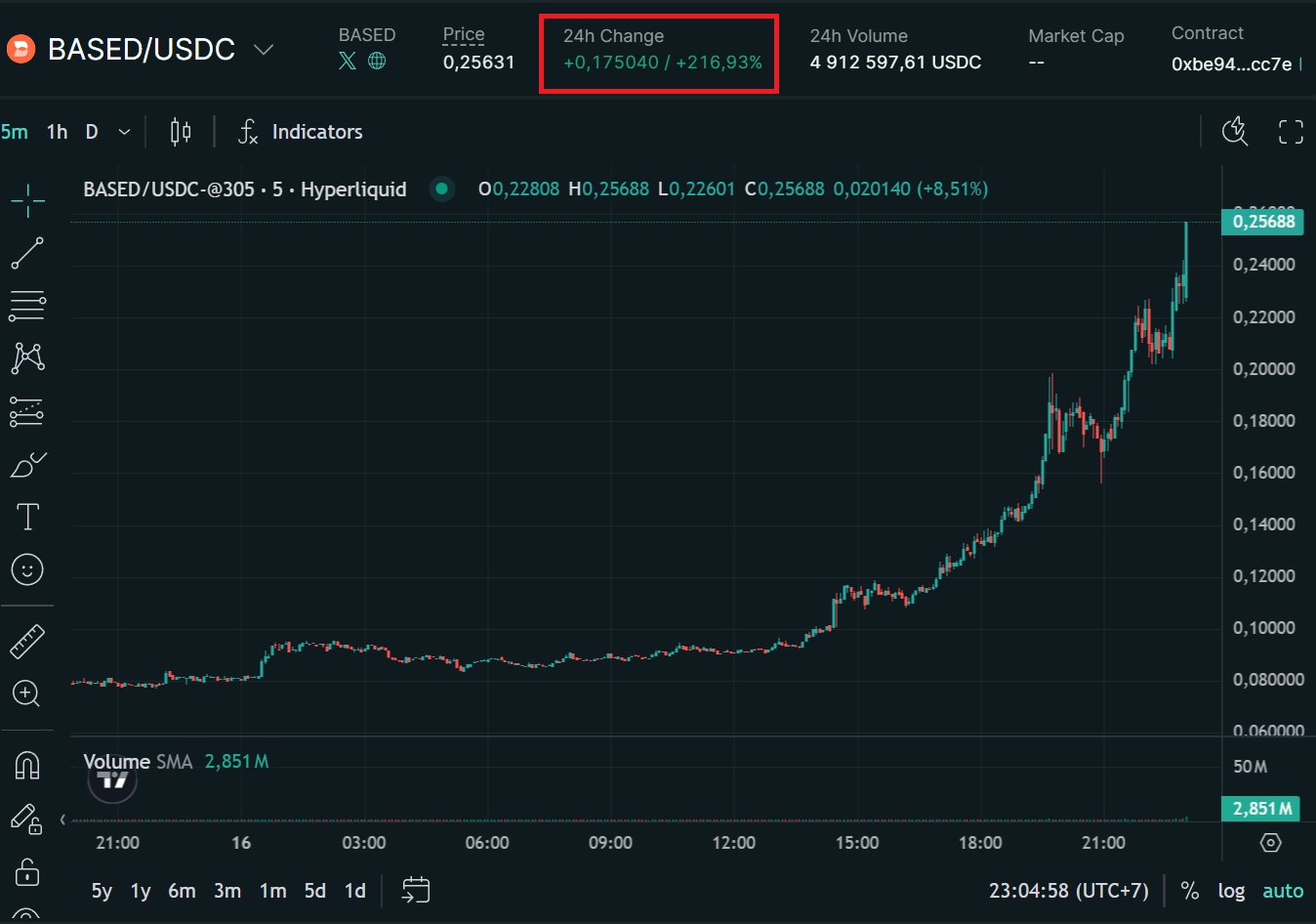Switch to the 1h timeframe
The height and width of the screenshot is (924, 1316).
click(58, 132)
